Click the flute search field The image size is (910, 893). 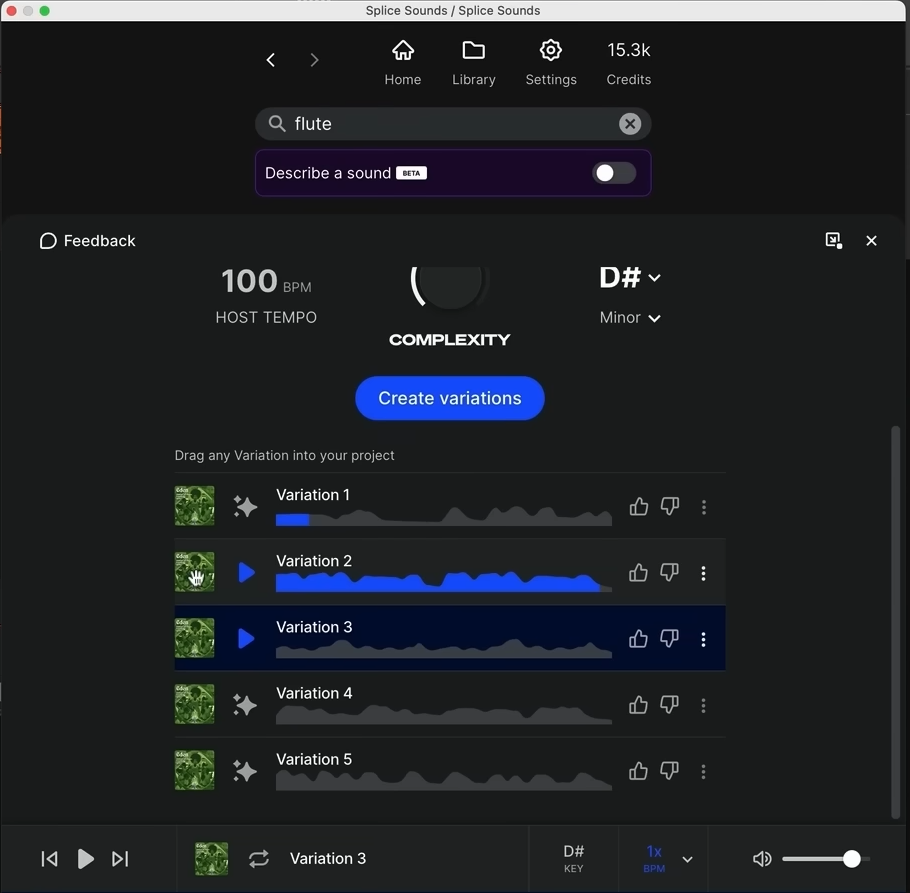pos(453,124)
